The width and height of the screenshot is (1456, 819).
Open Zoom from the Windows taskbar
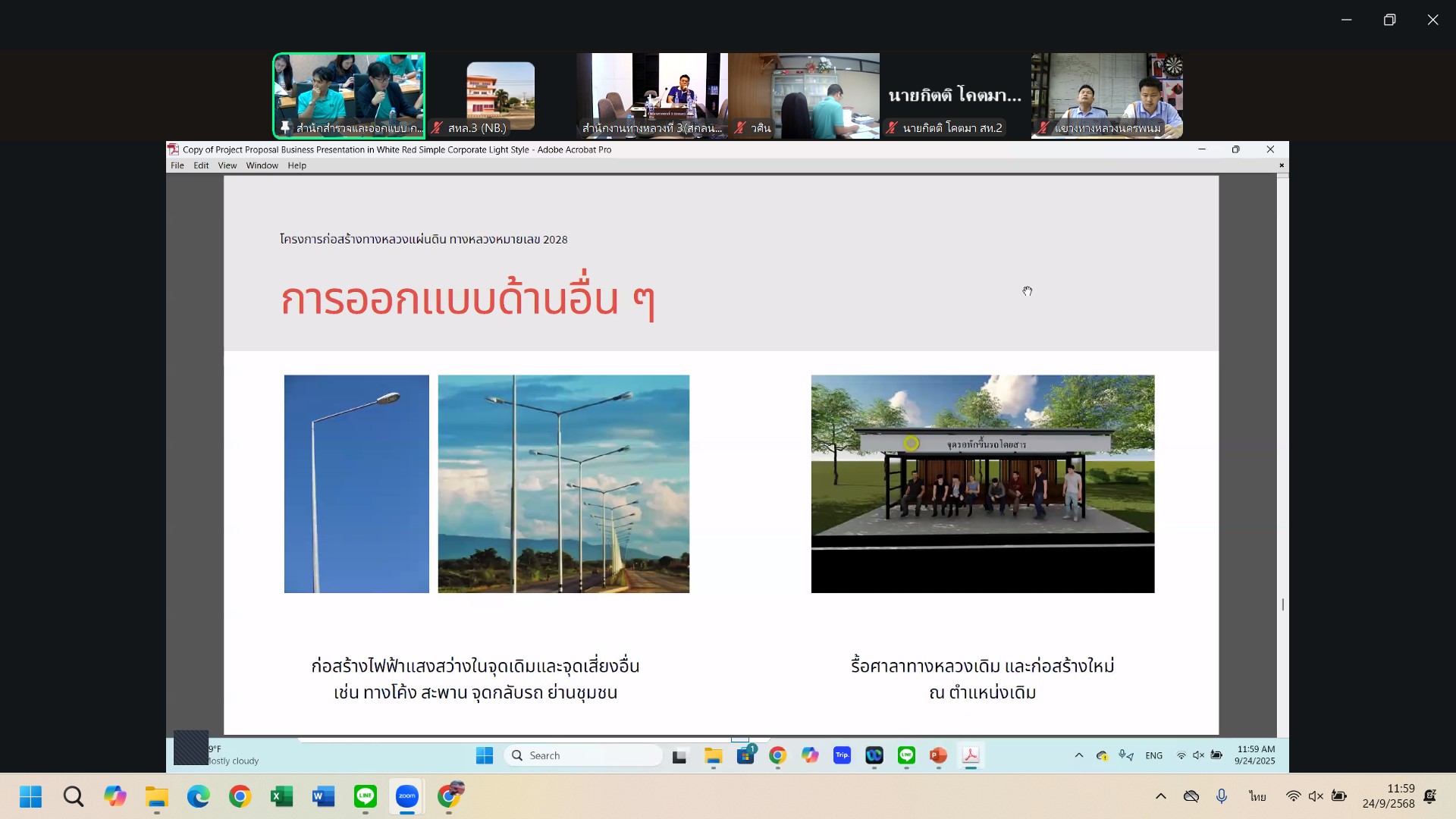point(407,796)
